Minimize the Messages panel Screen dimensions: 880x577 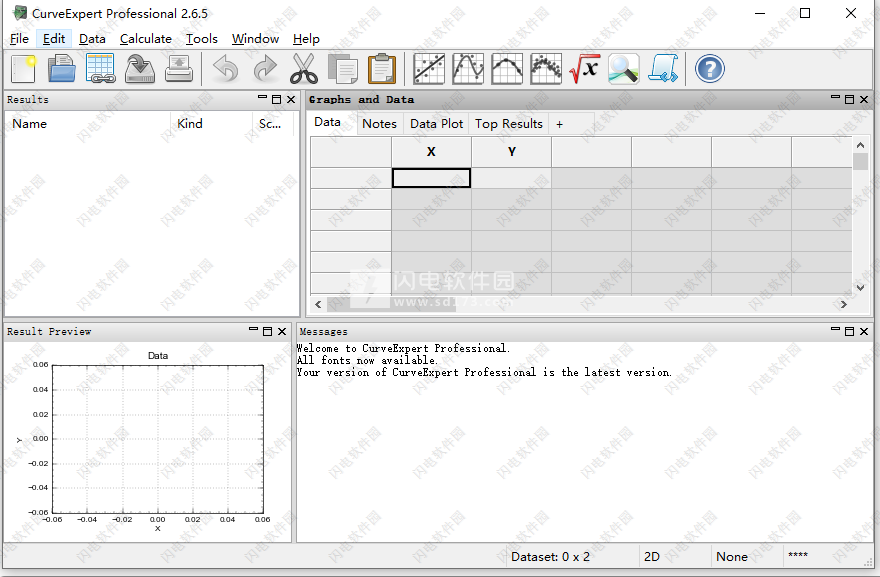[835, 330]
